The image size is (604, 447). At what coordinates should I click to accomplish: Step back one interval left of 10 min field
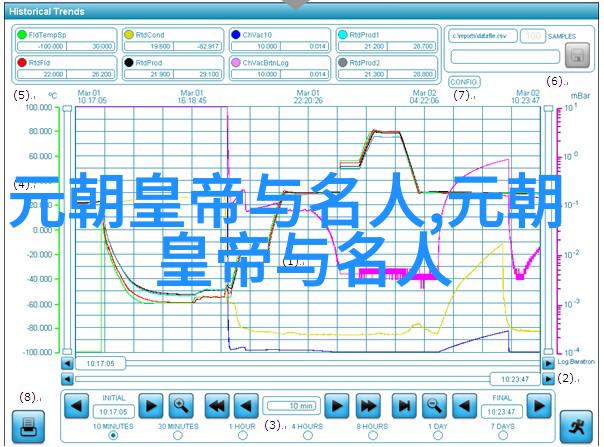tap(246, 405)
